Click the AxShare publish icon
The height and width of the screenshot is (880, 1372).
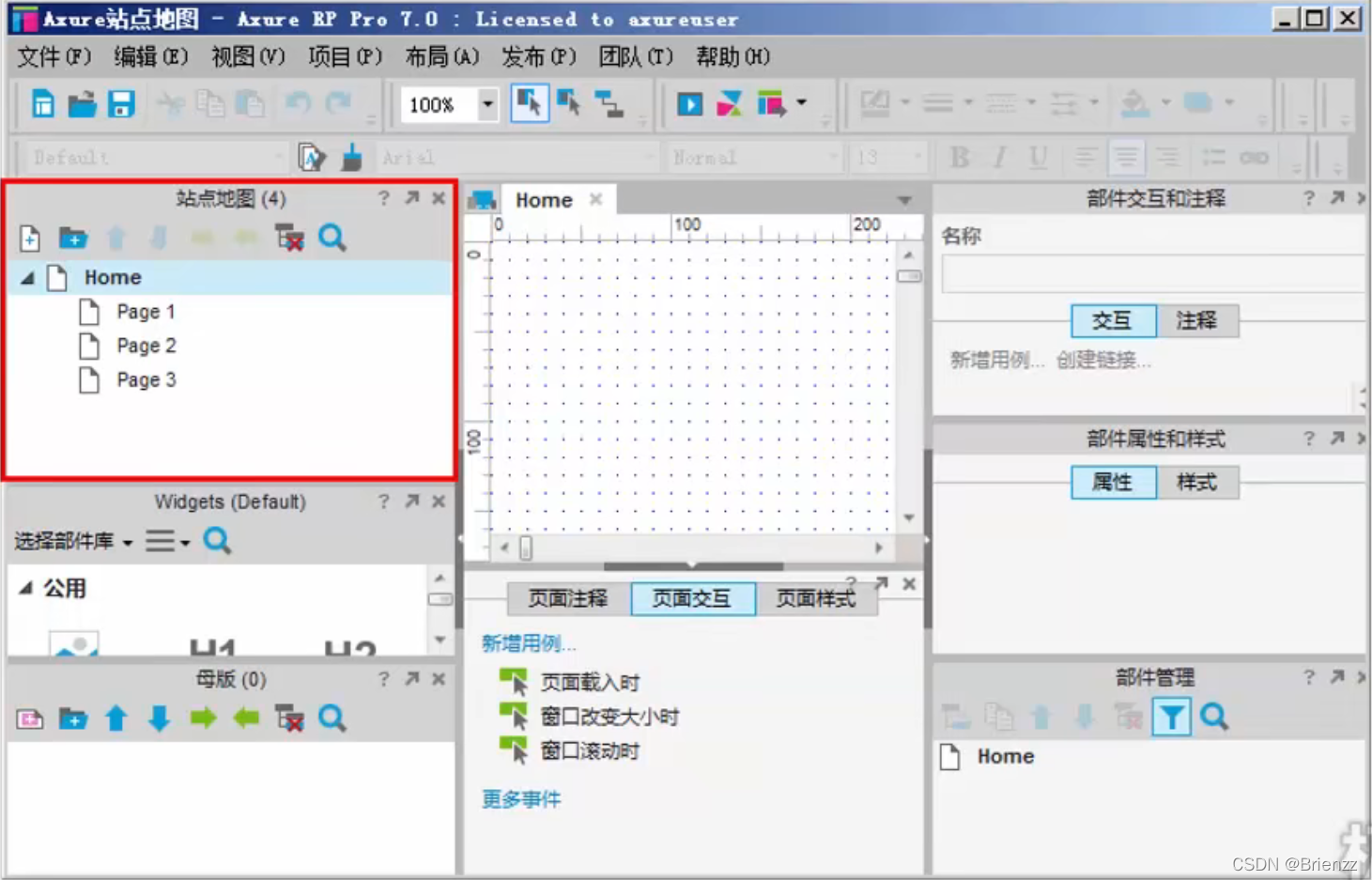pos(730,104)
